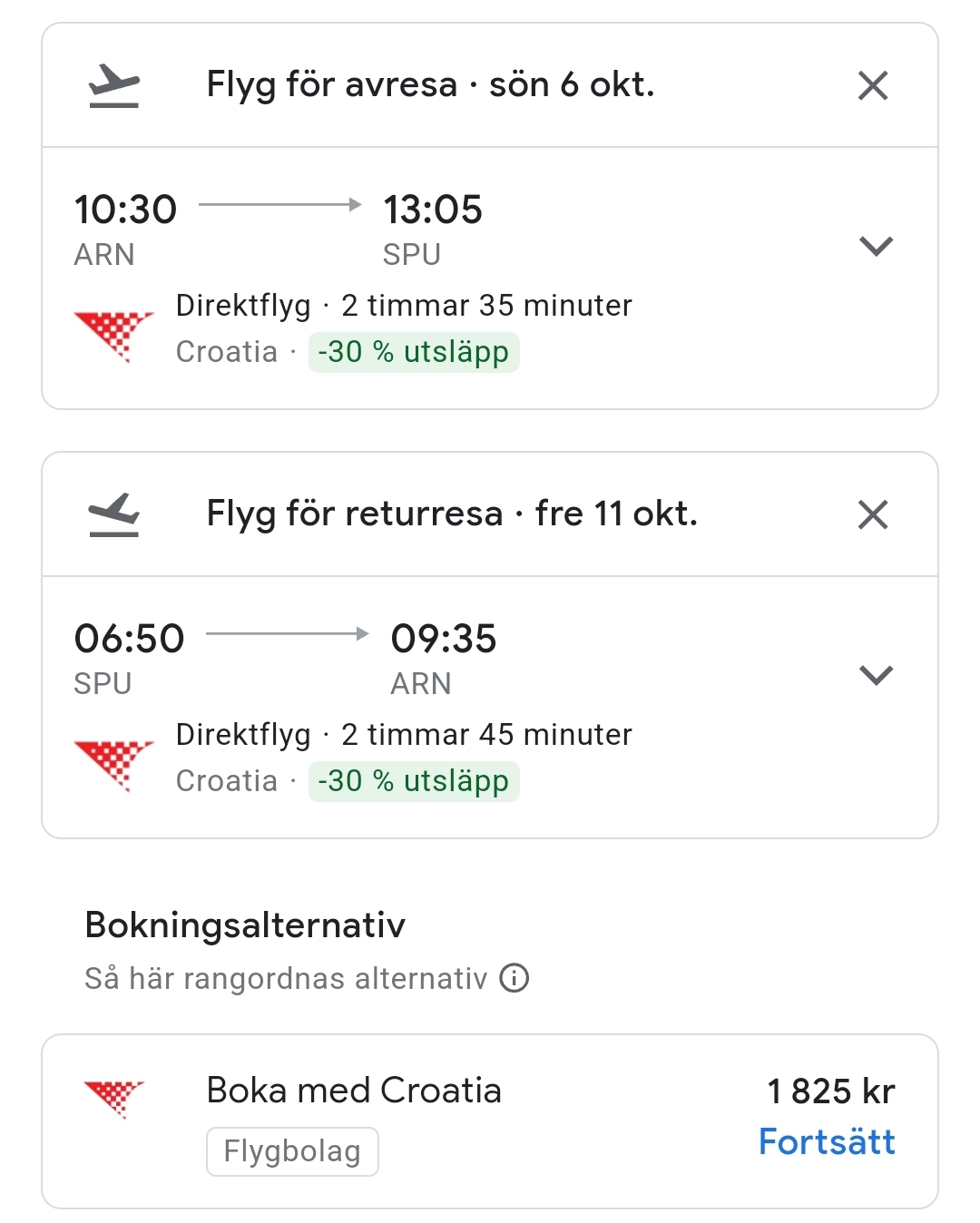Click the 1 825 kr price

(x=830, y=1091)
